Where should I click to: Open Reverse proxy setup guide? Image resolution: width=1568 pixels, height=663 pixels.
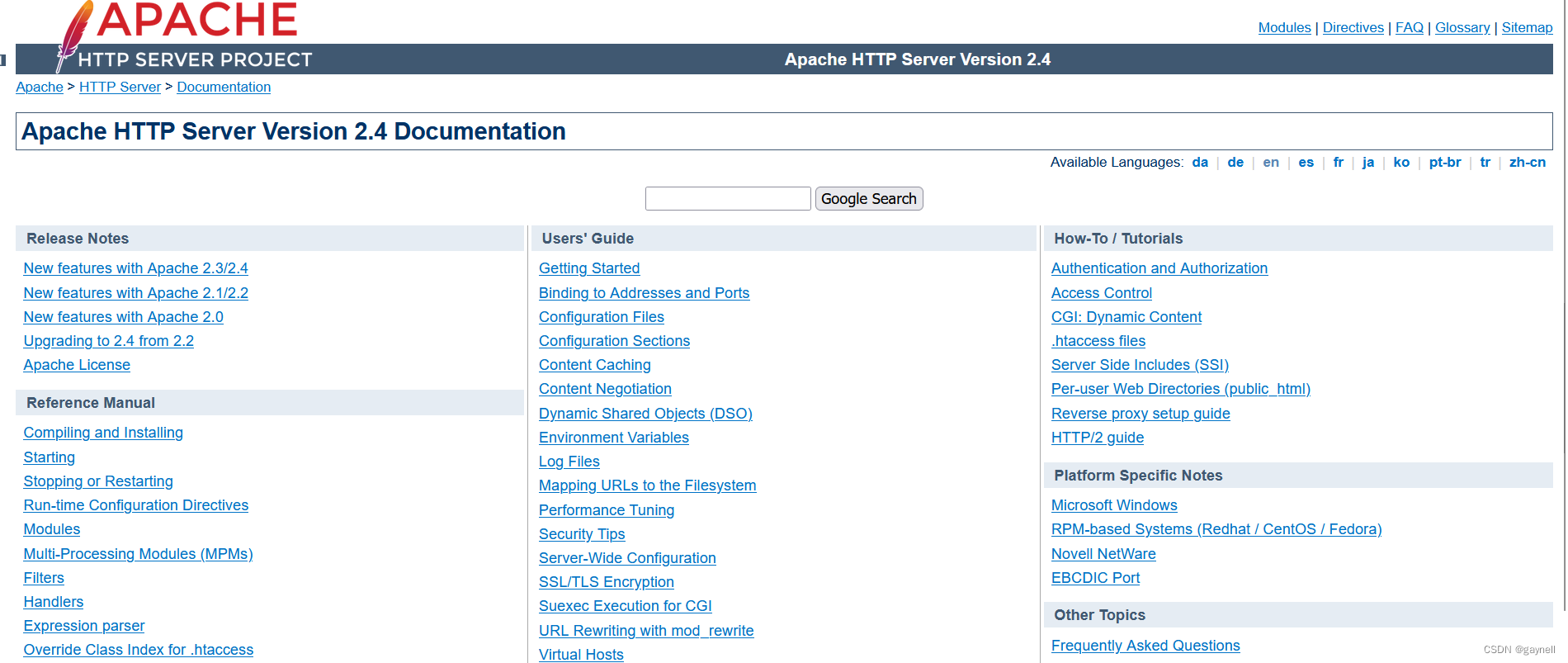1141,414
